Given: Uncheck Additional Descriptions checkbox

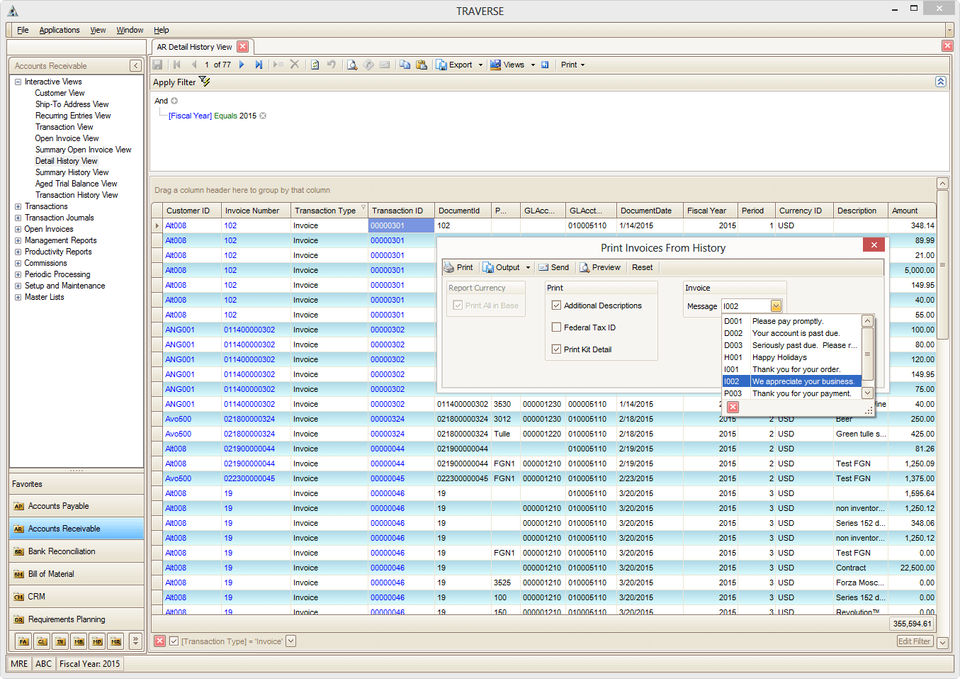Looking at the screenshot, I should click(x=557, y=306).
